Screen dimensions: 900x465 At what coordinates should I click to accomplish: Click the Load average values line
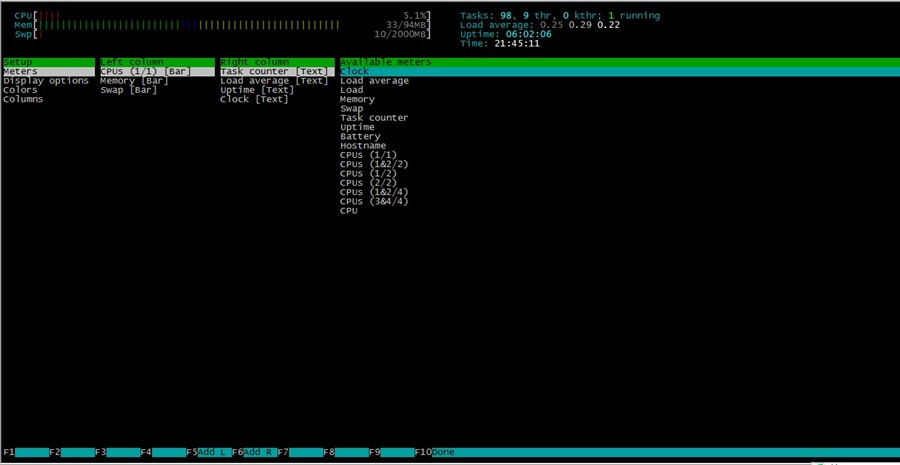pos(540,25)
